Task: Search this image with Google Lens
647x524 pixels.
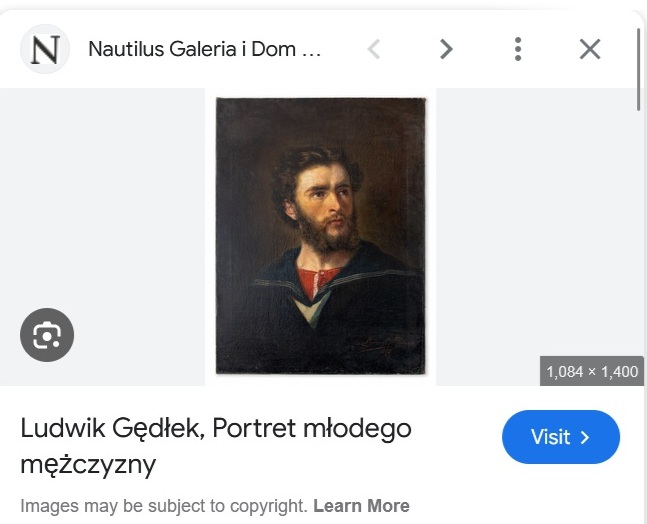Action: (x=47, y=335)
